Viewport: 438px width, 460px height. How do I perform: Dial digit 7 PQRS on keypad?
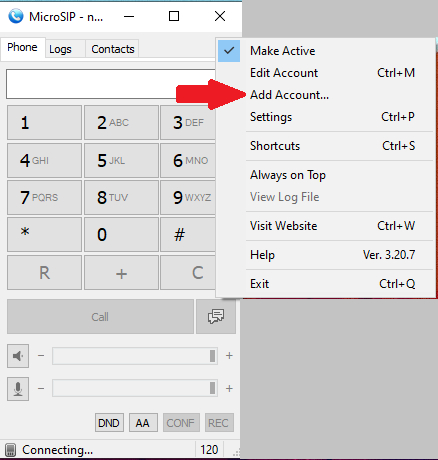pyautogui.click(x=44, y=197)
